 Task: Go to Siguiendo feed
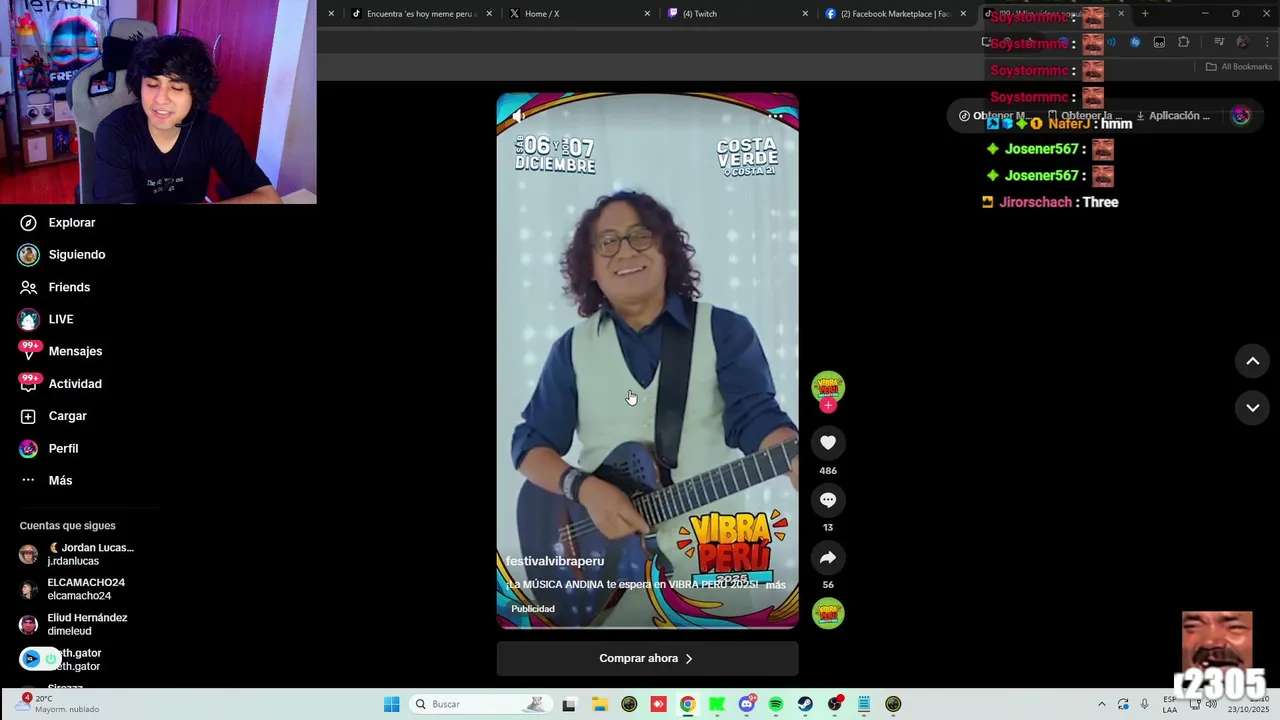click(x=62, y=255)
